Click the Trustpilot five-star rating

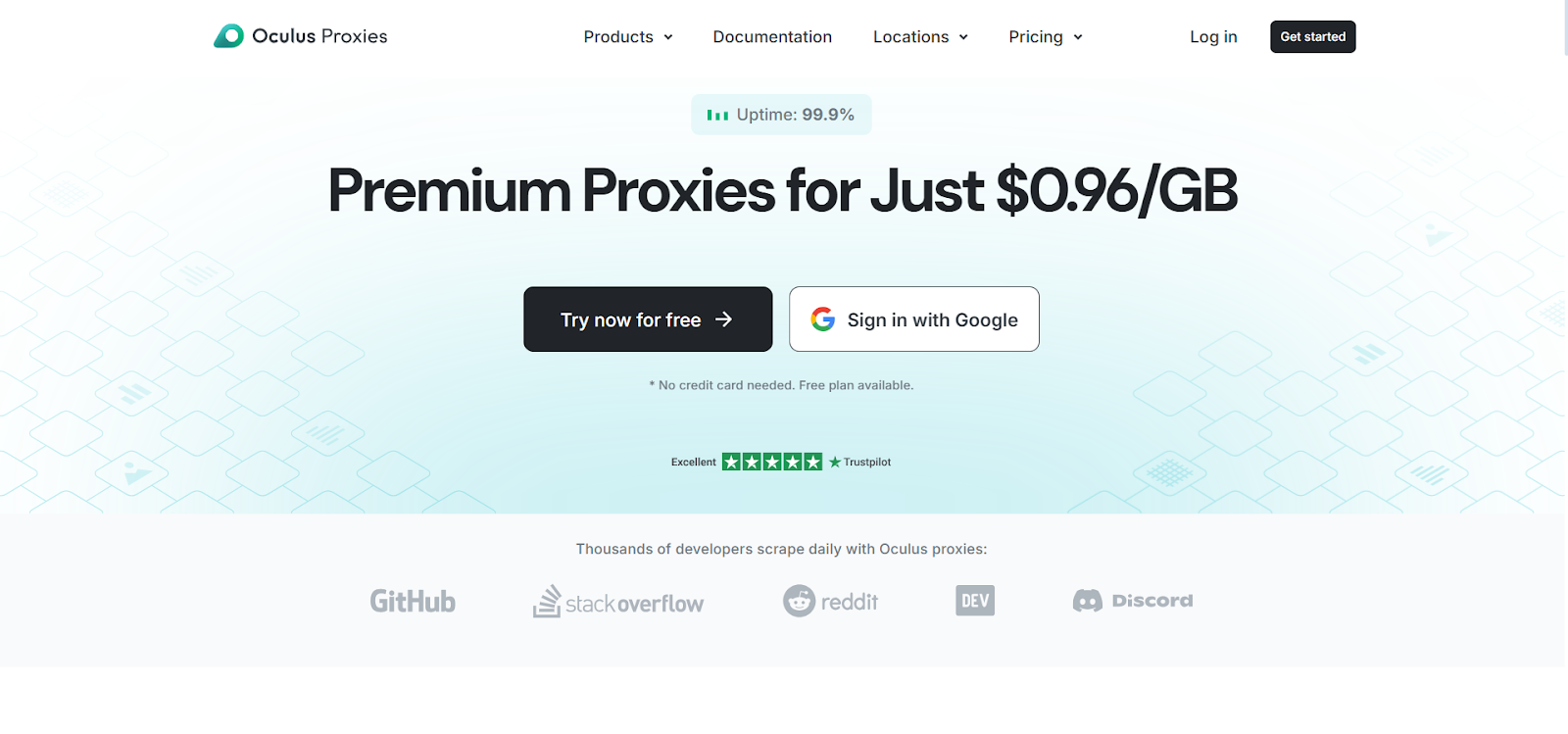tap(772, 462)
